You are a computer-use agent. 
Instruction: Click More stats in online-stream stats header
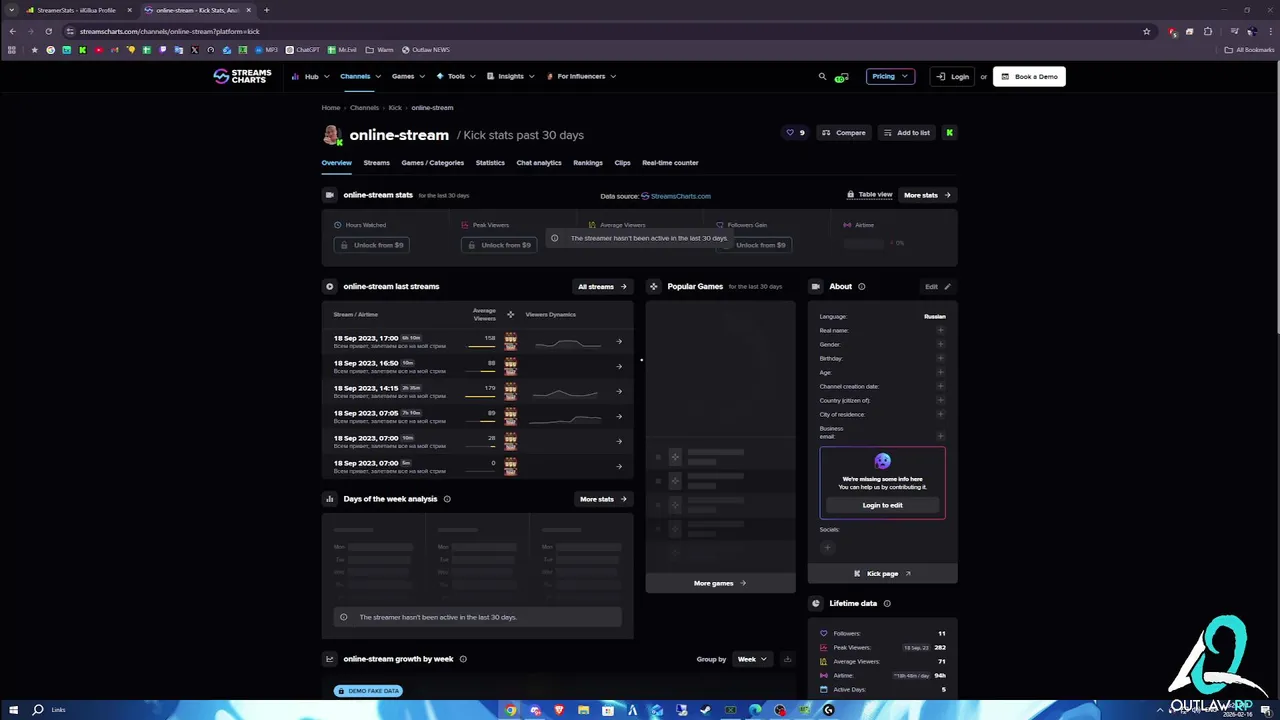coord(927,195)
